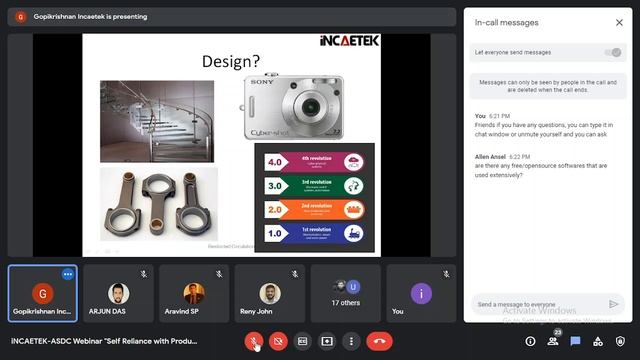This screenshot has width=640, height=360.
Task: Click muted mic icon on Reny John
Action: point(295,274)
